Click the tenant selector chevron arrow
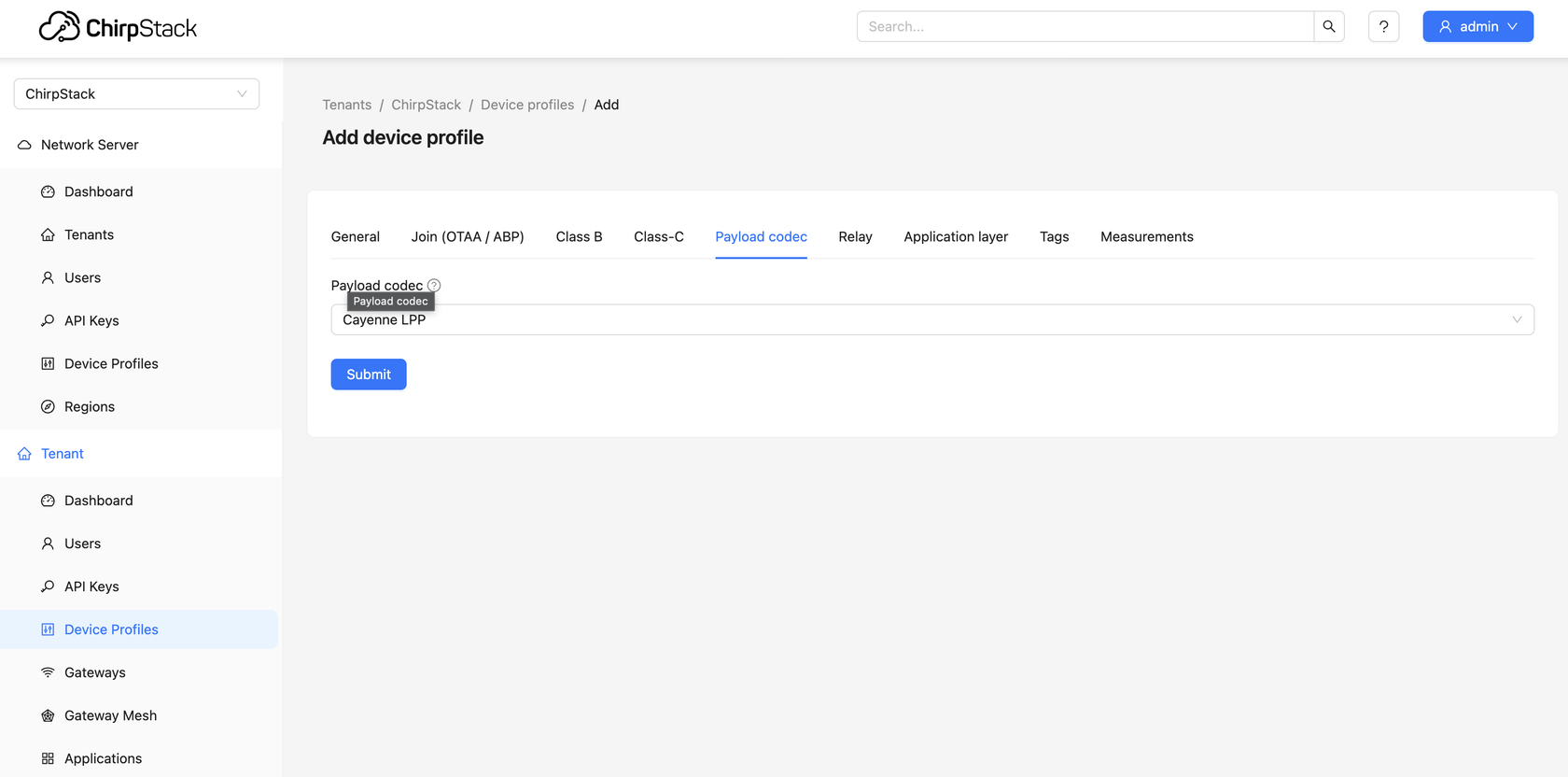 [242, 93]
